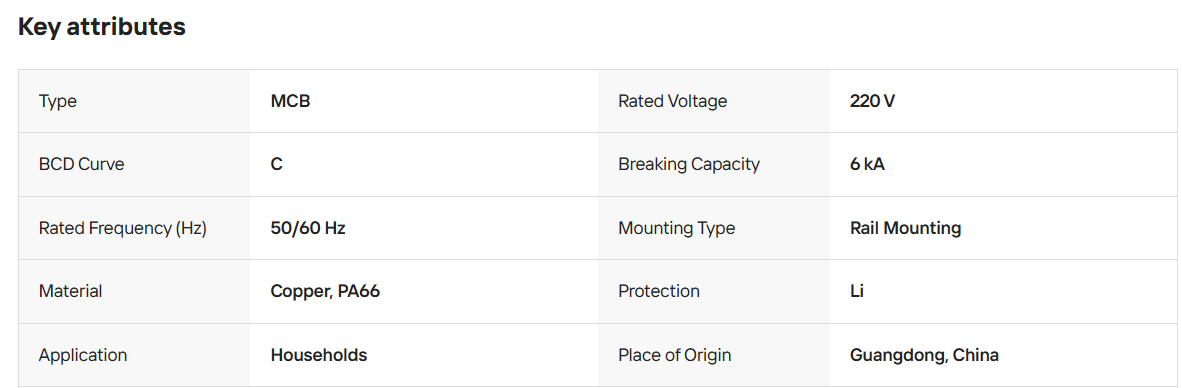The height and width of the screenshot is (388, 1182).
Task: Select the BCD Curve label
Action: [x=81, y=164]
